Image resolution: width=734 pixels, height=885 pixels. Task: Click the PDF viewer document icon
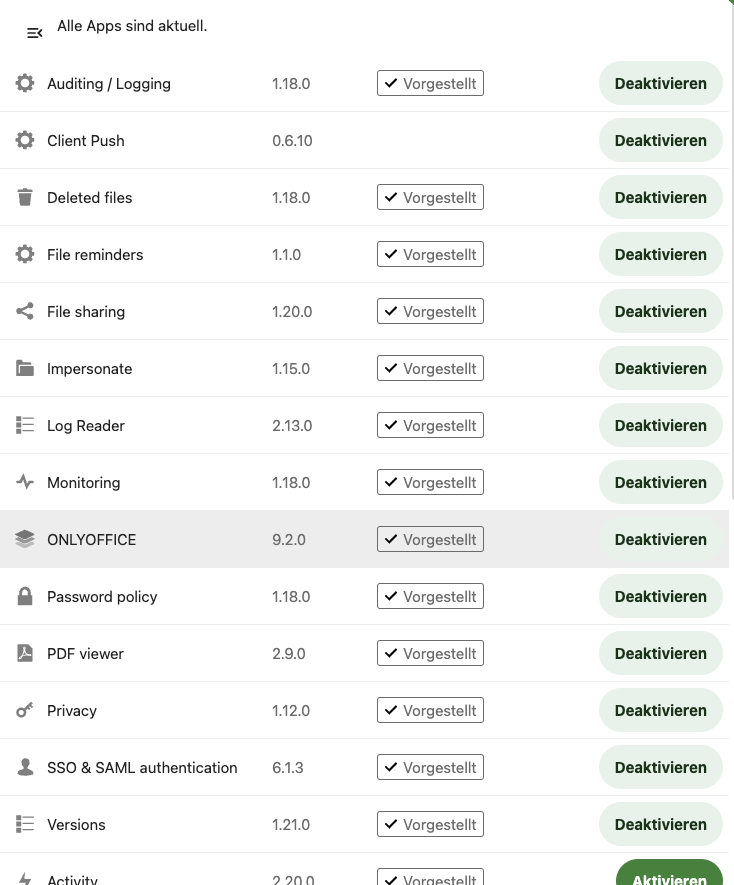coord(25,653)
